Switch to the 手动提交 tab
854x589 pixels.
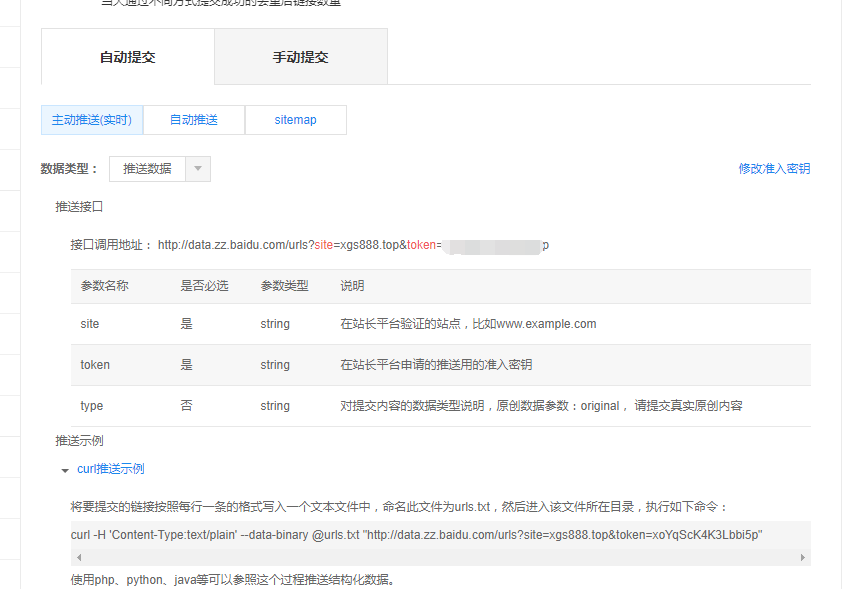point(301,57)
